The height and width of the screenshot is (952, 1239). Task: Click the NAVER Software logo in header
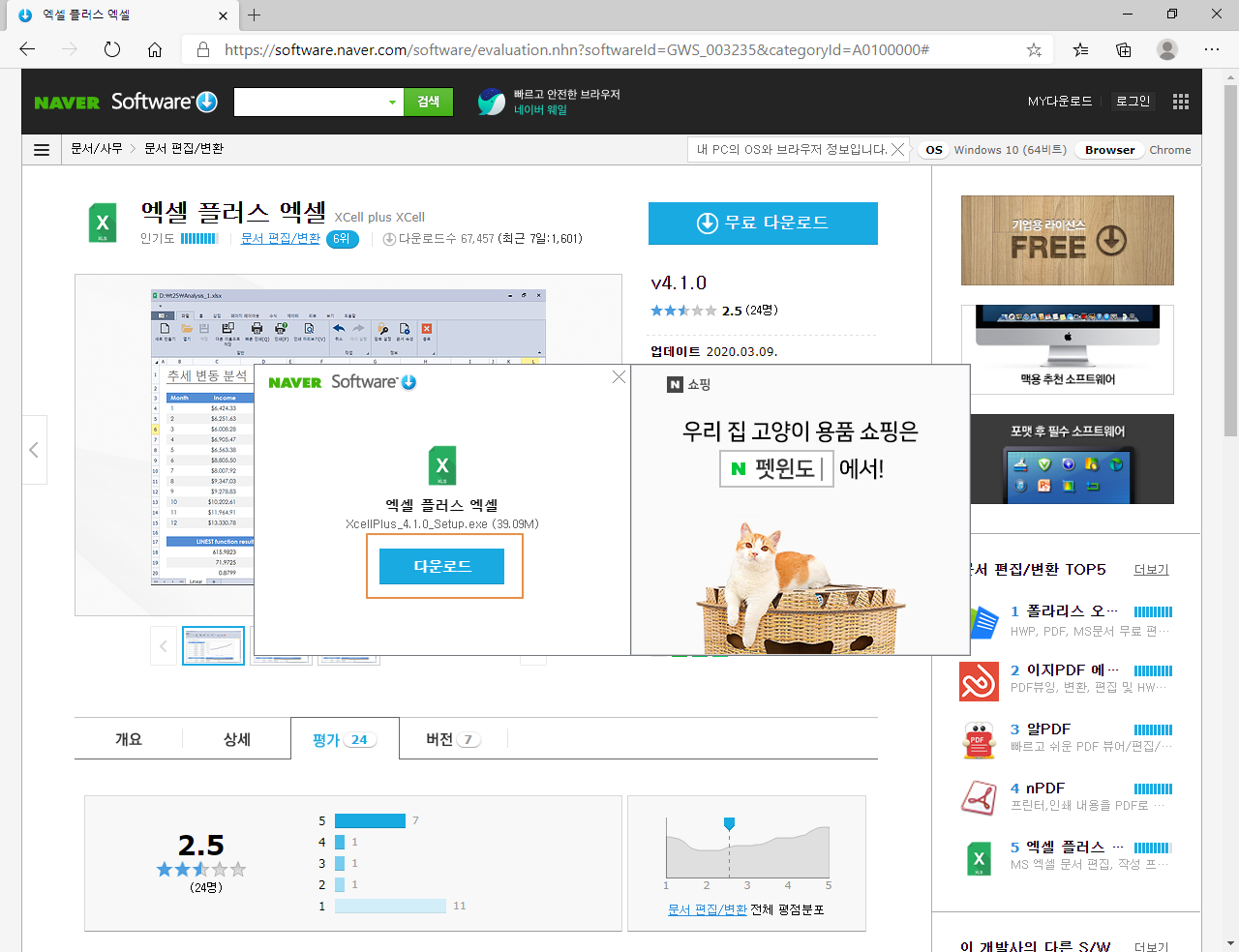pyautogui.click(x=126, y=102)
